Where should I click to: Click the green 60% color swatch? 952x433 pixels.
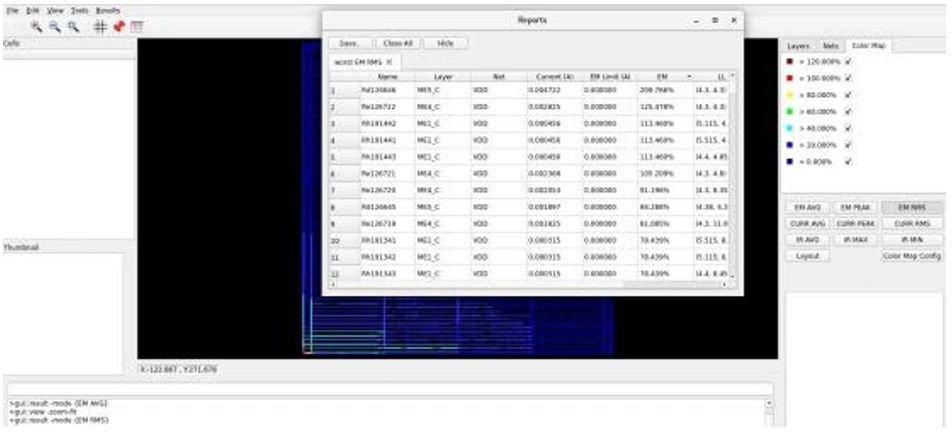790,112
